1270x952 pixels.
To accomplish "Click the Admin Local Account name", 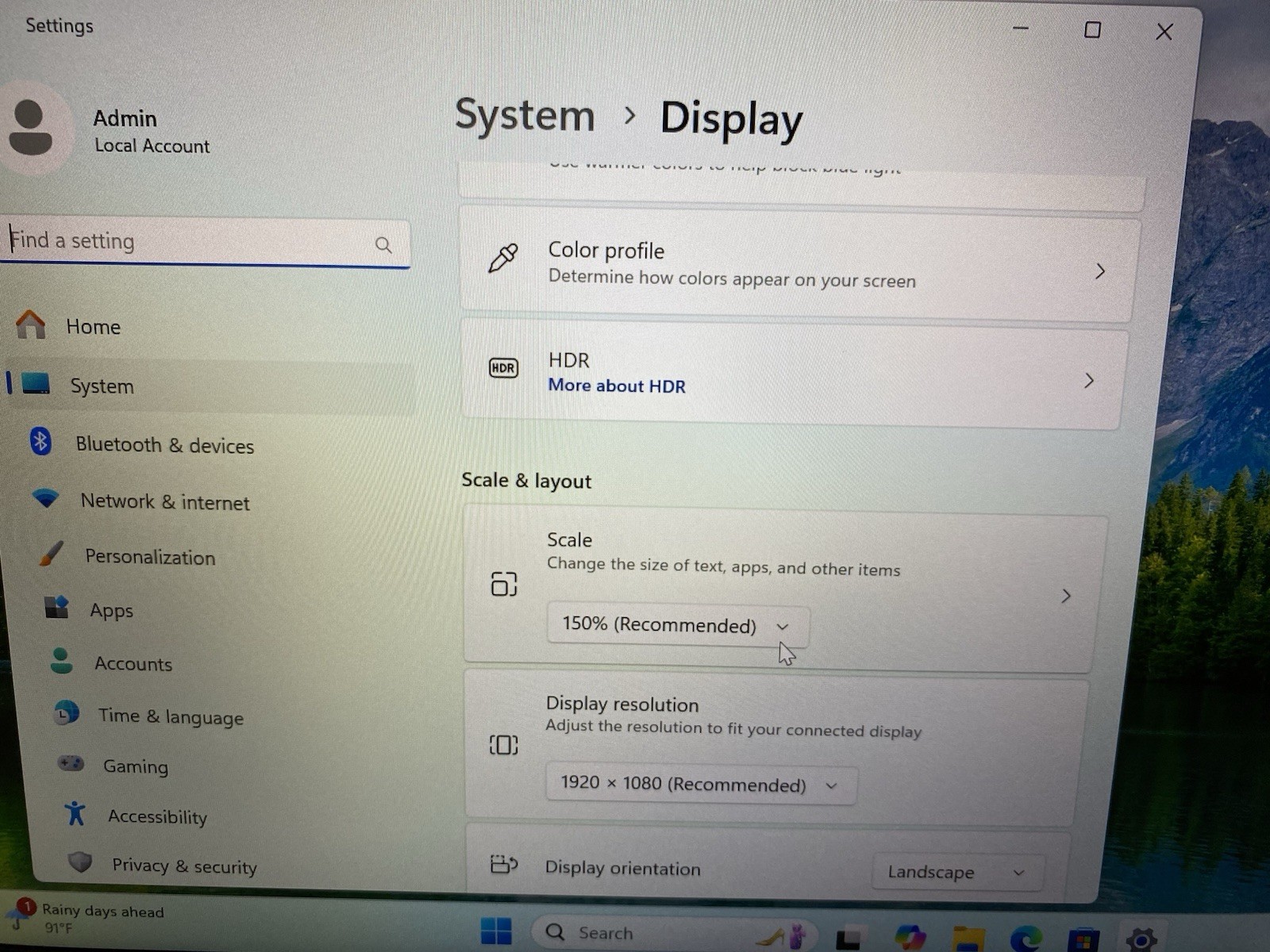I will coord(152,132).
